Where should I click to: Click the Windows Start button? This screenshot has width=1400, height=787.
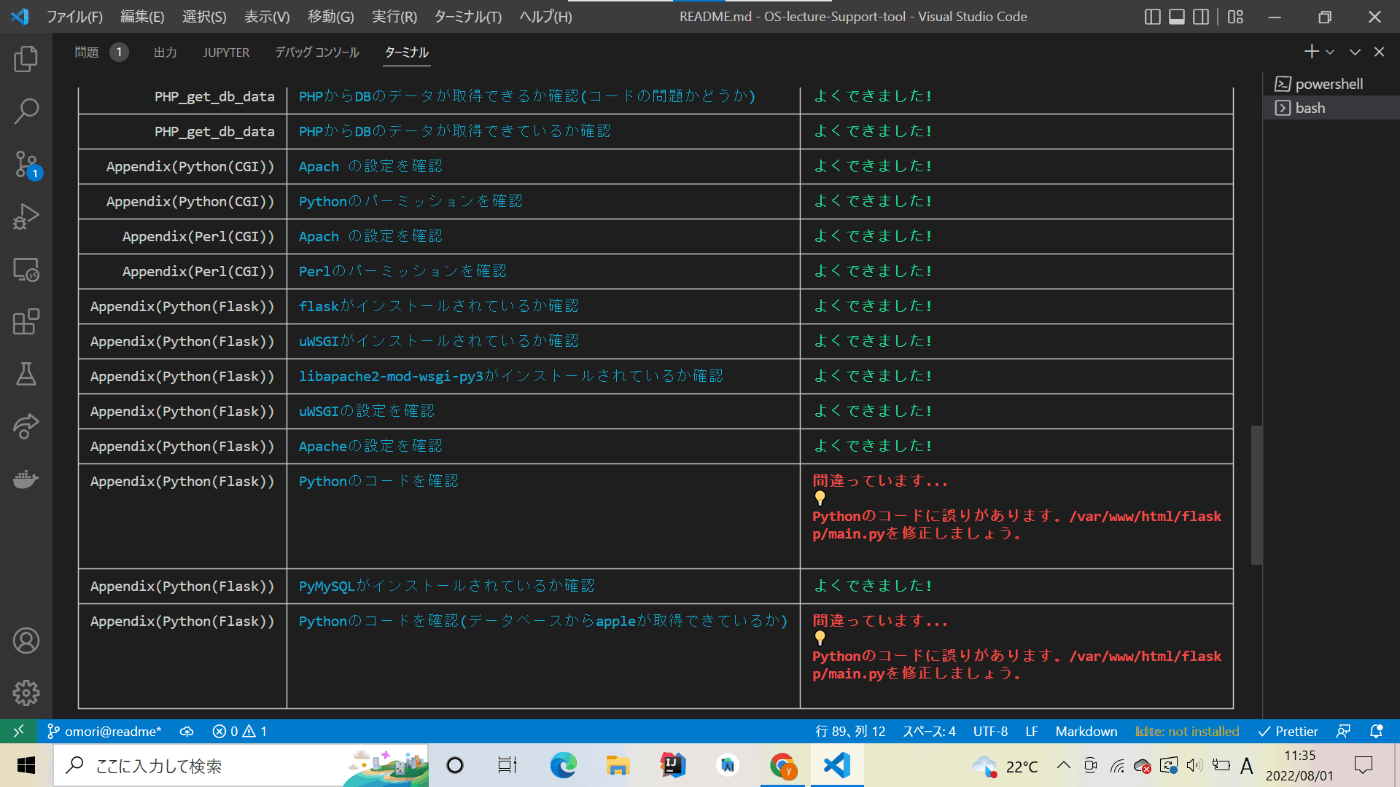[x=24, y=766]
